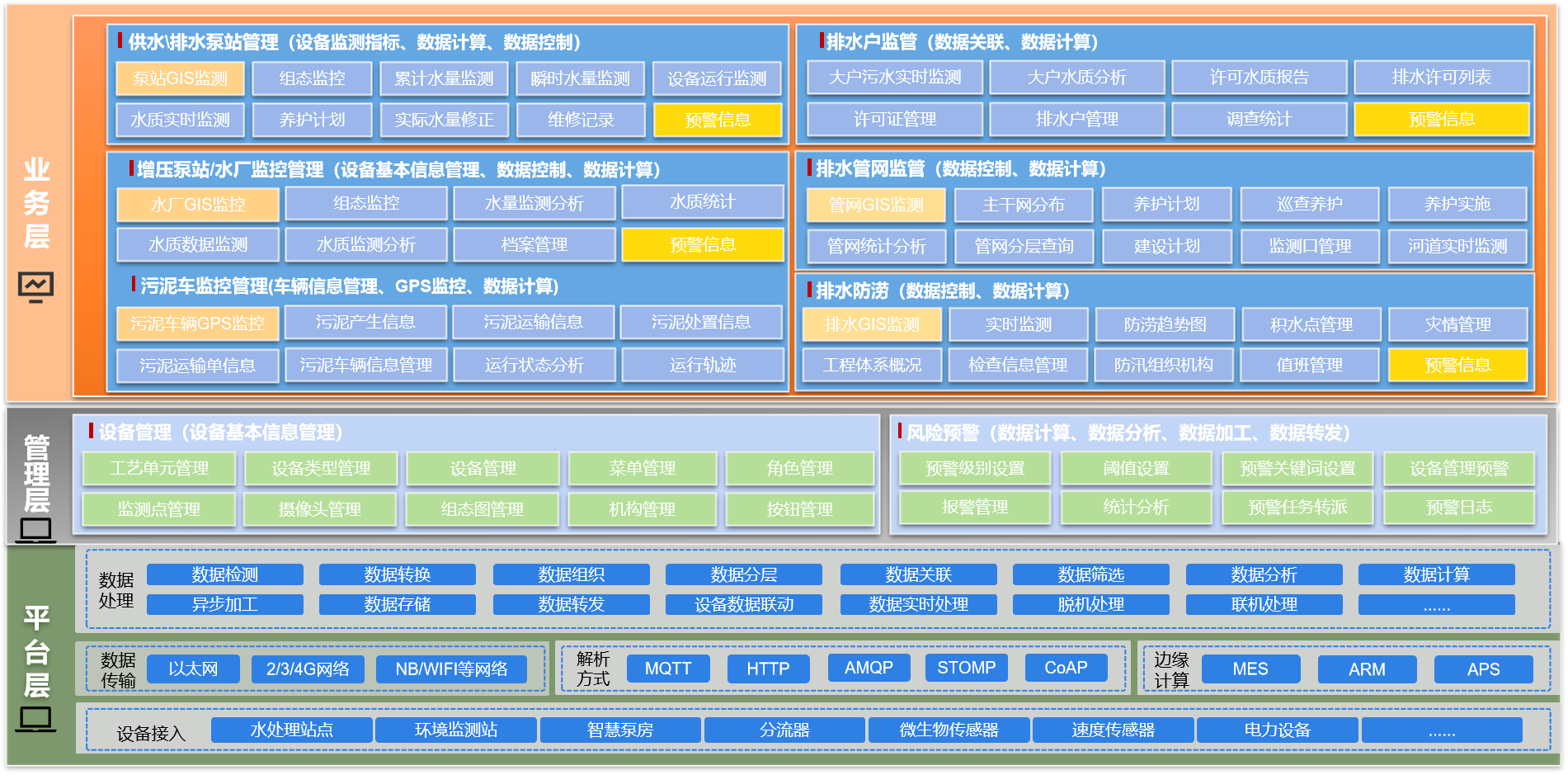Screen dimensions: 1568x775
Task: Click the monitor chart icon under 业务层
Action: pos(35,286)
